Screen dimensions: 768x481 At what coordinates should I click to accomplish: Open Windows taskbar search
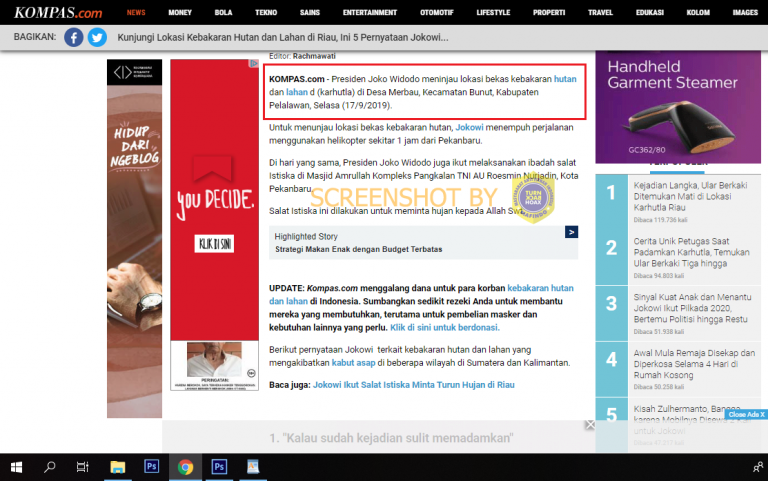click(x=50, y=466)
